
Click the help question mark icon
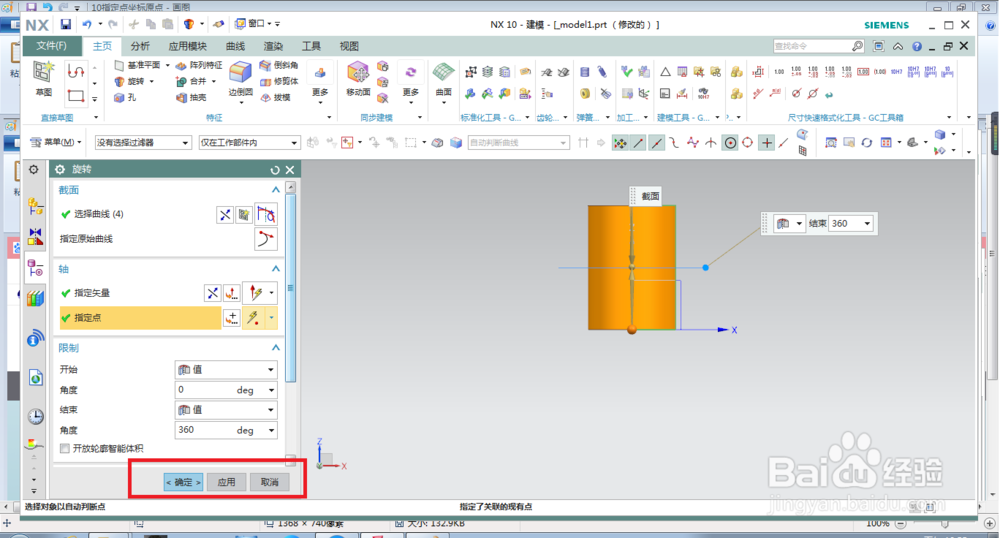[916, 47]
